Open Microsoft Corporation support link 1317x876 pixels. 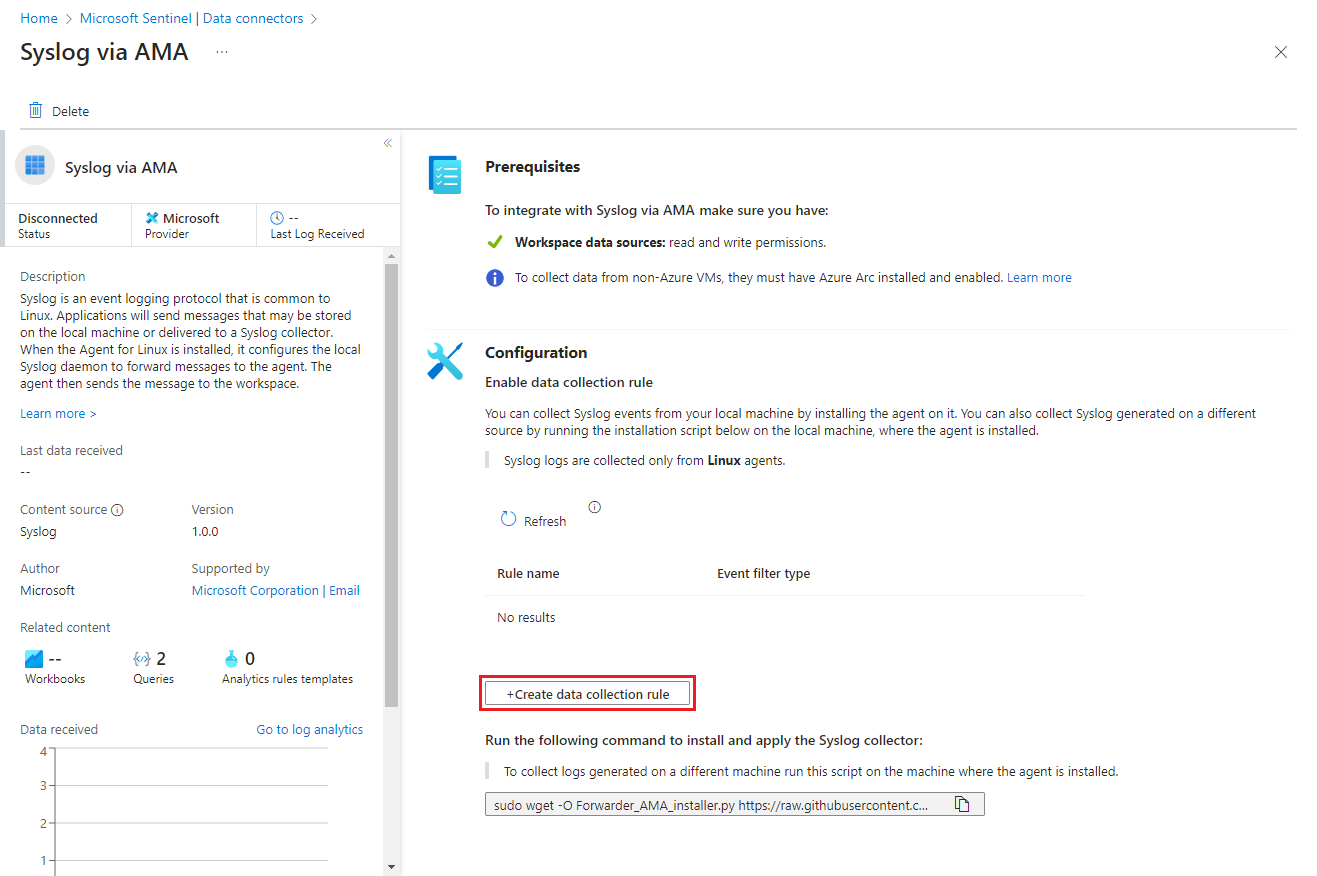click(x=255, y=590)
